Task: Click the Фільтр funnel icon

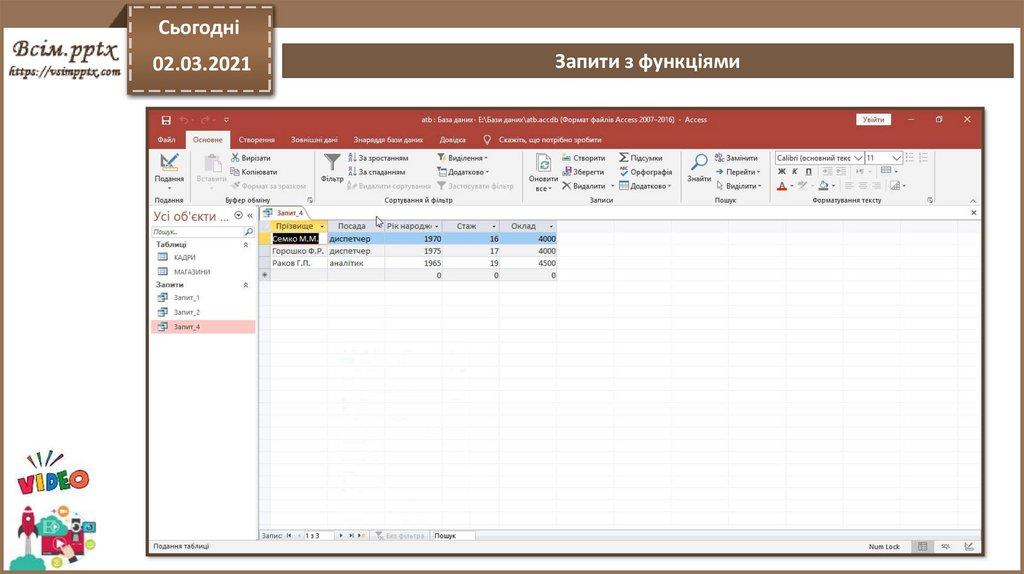Action: click(332, 164)
